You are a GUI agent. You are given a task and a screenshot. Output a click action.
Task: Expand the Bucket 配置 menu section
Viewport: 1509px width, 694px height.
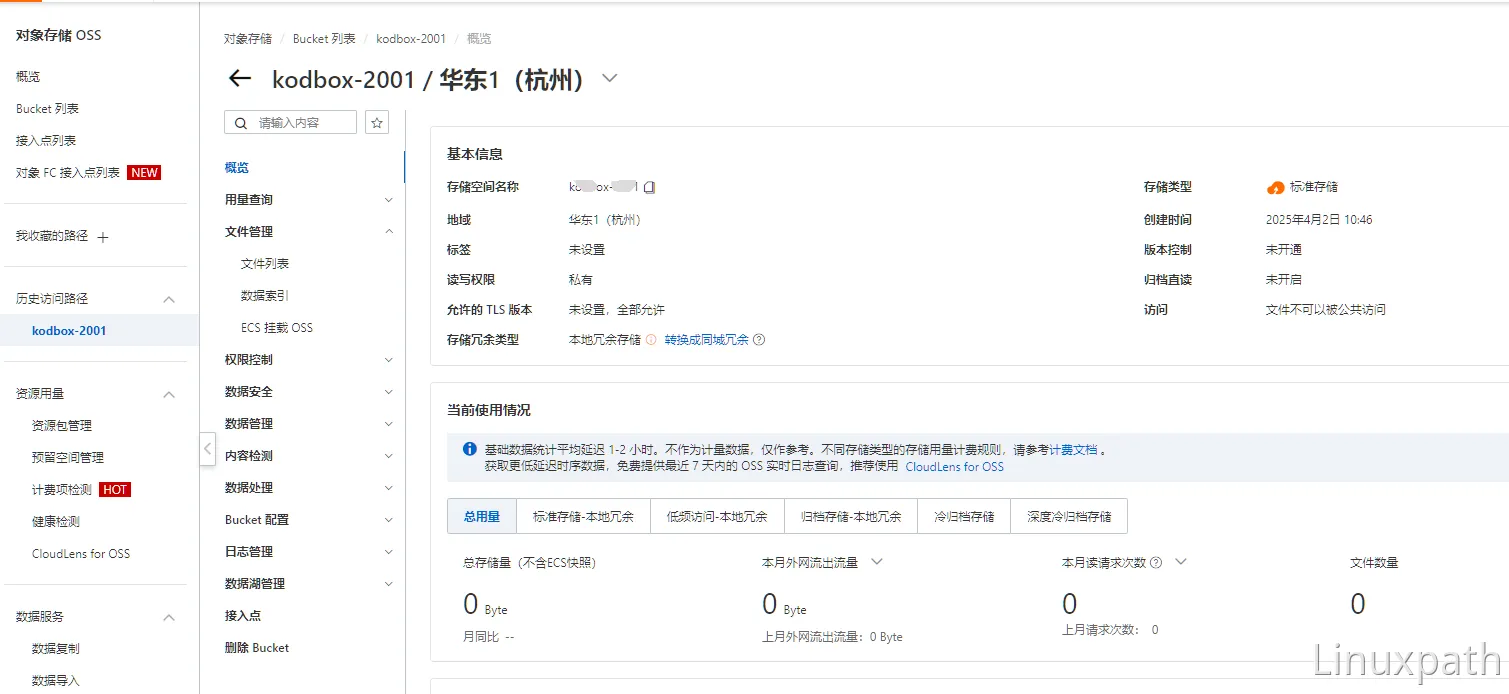pos(389,520)
